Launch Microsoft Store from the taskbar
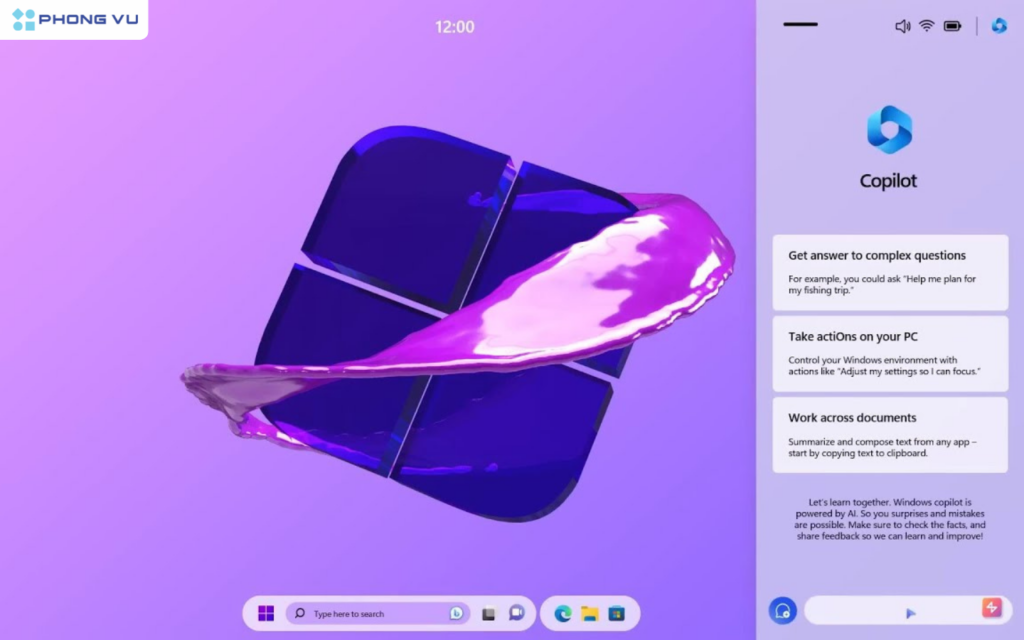 617,613
